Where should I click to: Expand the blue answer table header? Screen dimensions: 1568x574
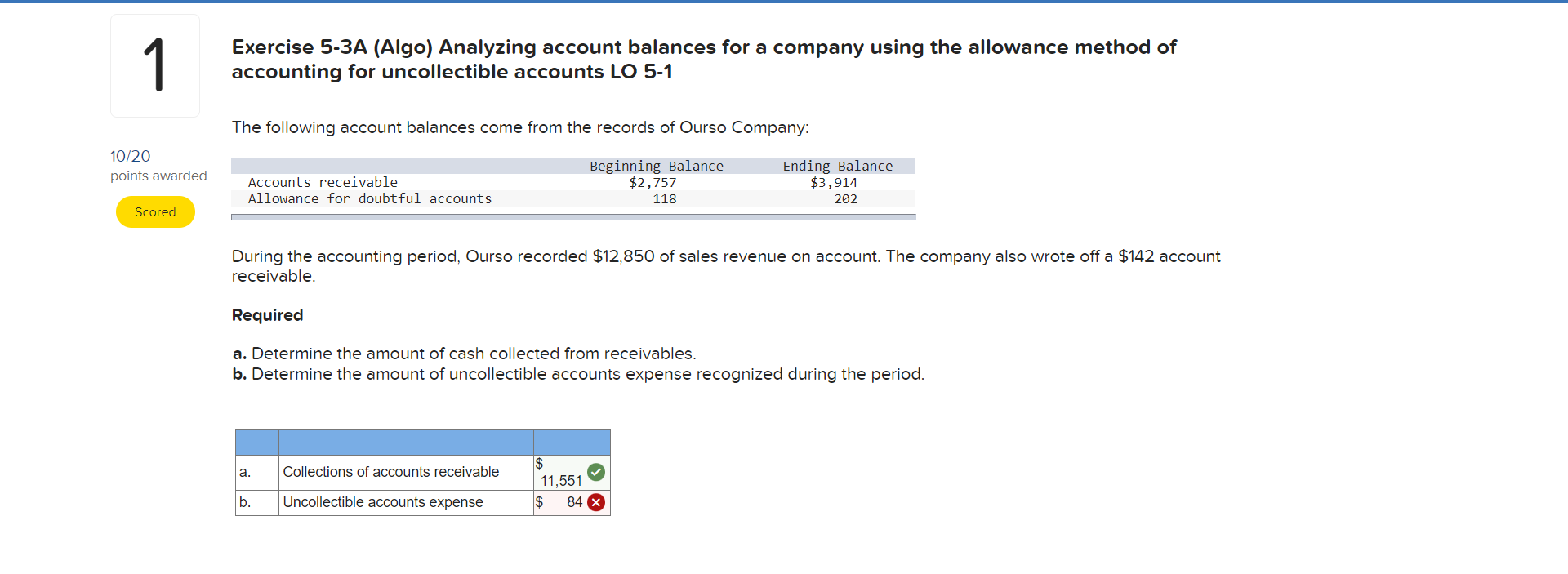pyautogui.click(x=422, y=442)
